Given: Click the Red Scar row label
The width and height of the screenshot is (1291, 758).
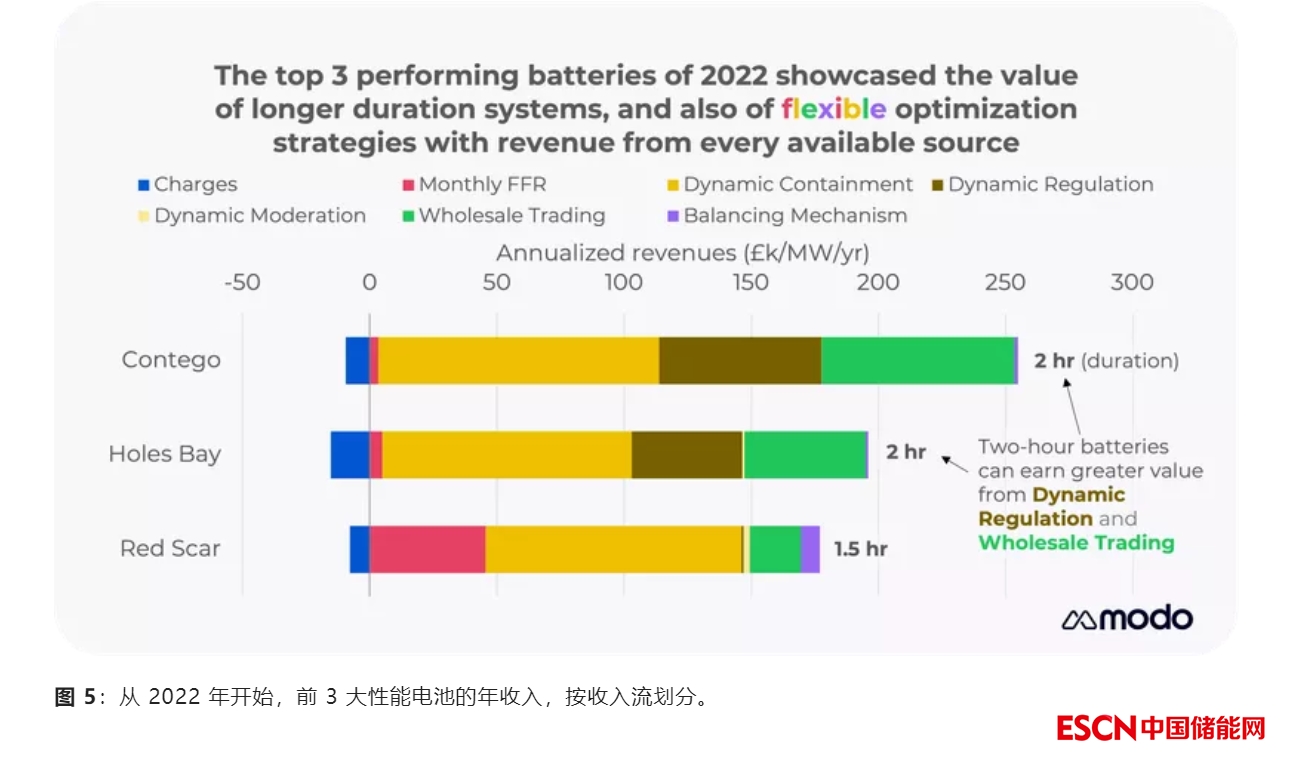Looking at the screenshot, I should pyautogui.click(x=170, y=549).
